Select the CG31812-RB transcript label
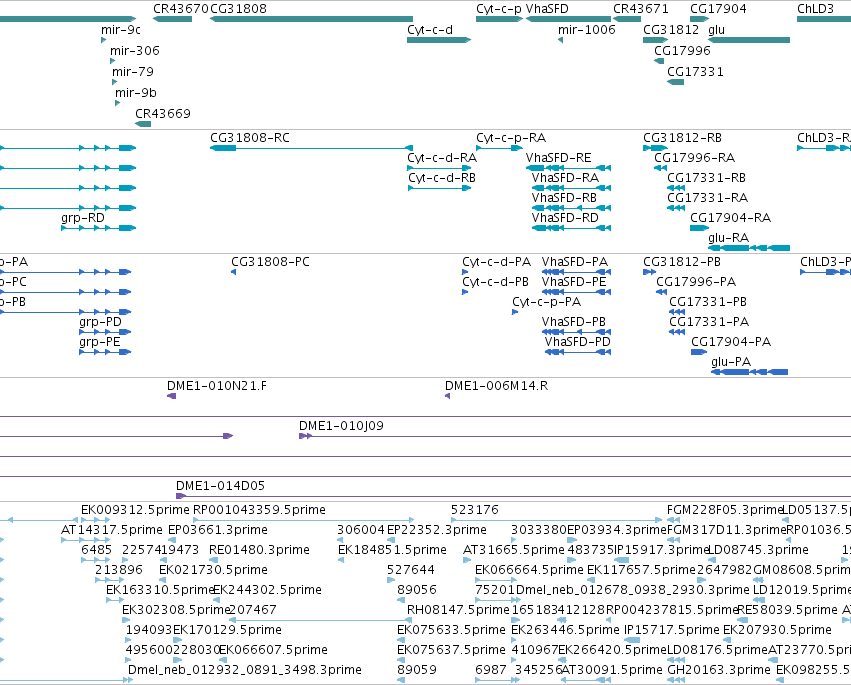Image resolution: width=851 pixels, height=685 pixels. pos(683,138)
